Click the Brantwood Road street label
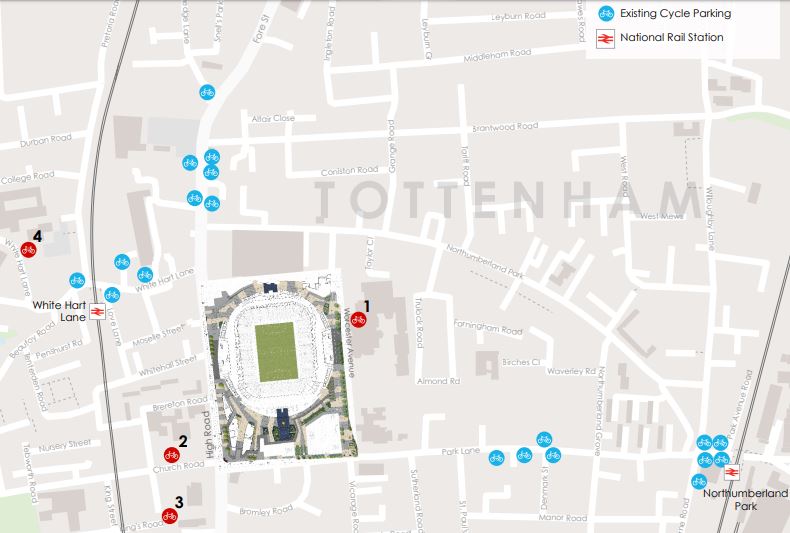790x533 pixels. click(505, 127)
